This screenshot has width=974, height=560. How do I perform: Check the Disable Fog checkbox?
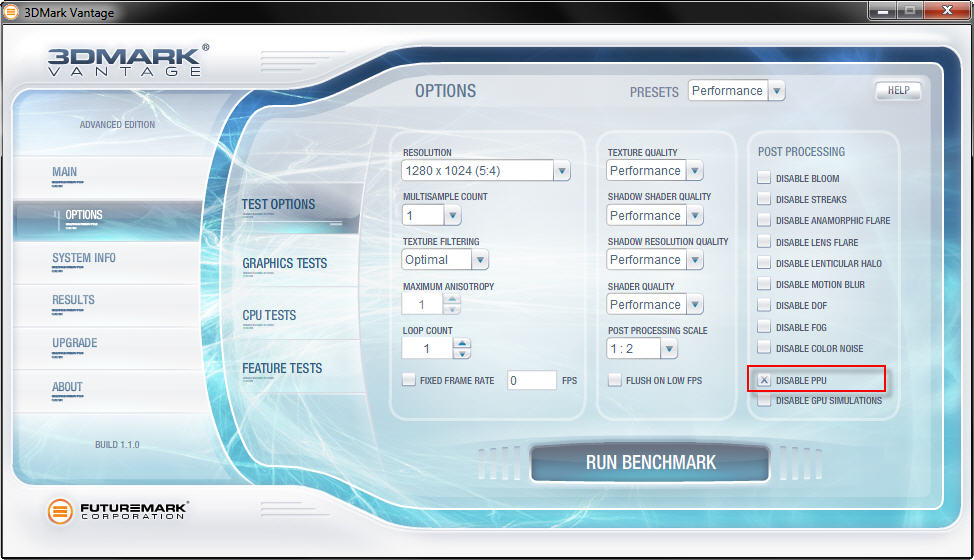coord(764,327)
